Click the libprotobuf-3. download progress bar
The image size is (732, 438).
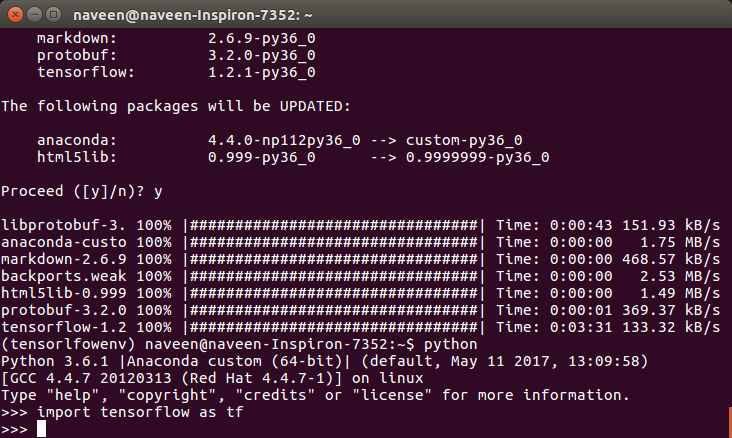tap(334, 226)
